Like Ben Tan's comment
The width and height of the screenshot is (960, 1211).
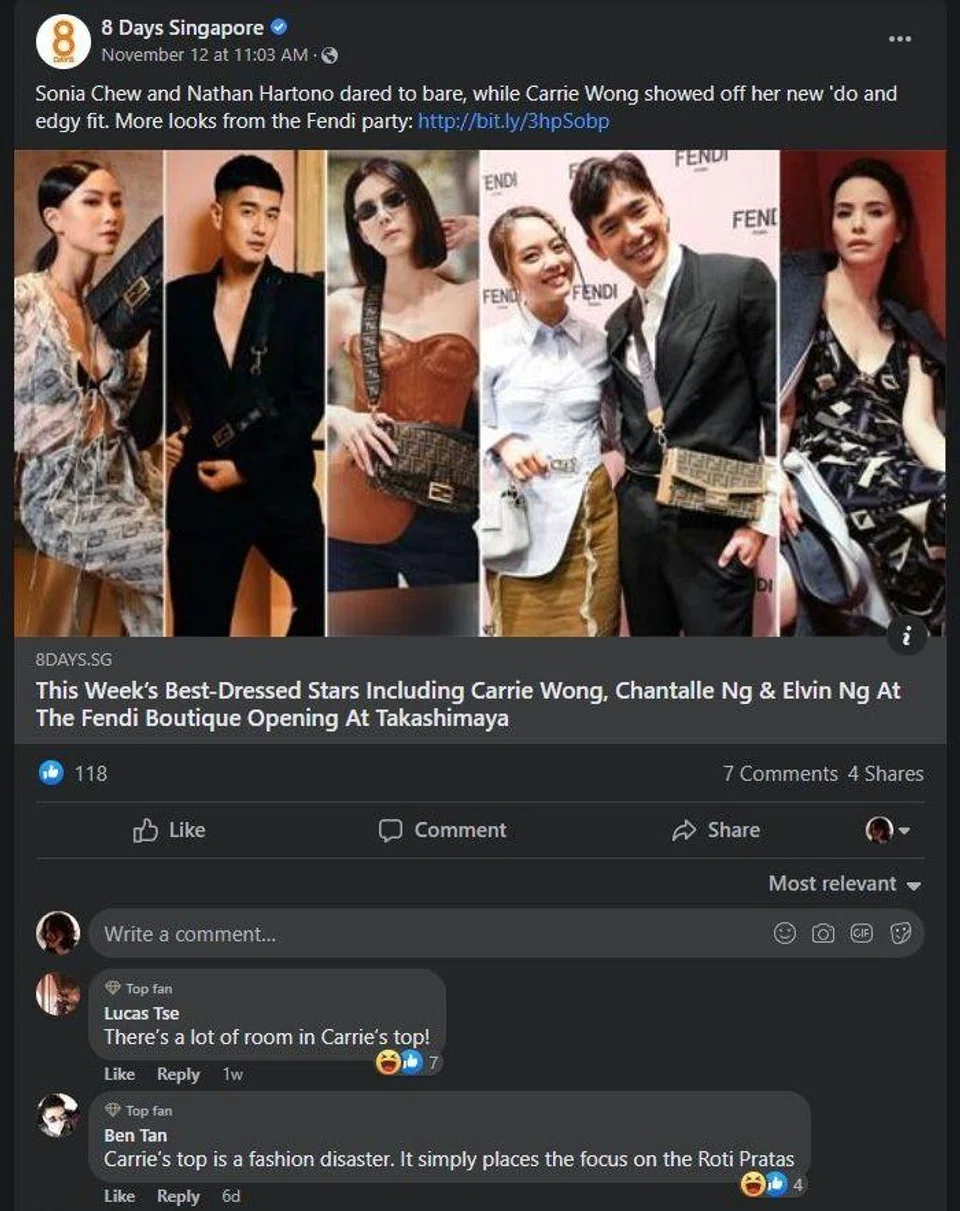point(119,1196)
